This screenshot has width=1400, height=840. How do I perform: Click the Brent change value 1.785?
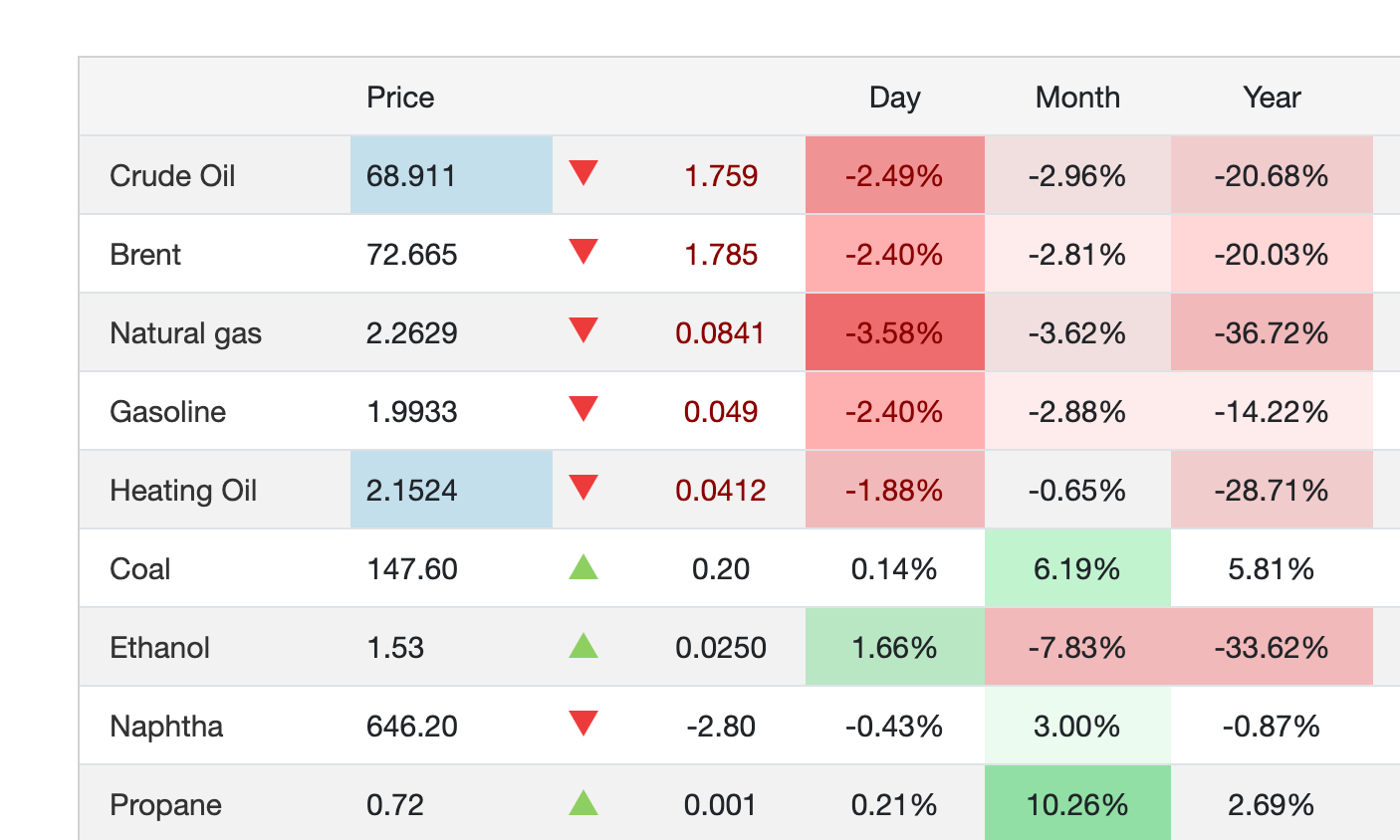click(721, 255)
